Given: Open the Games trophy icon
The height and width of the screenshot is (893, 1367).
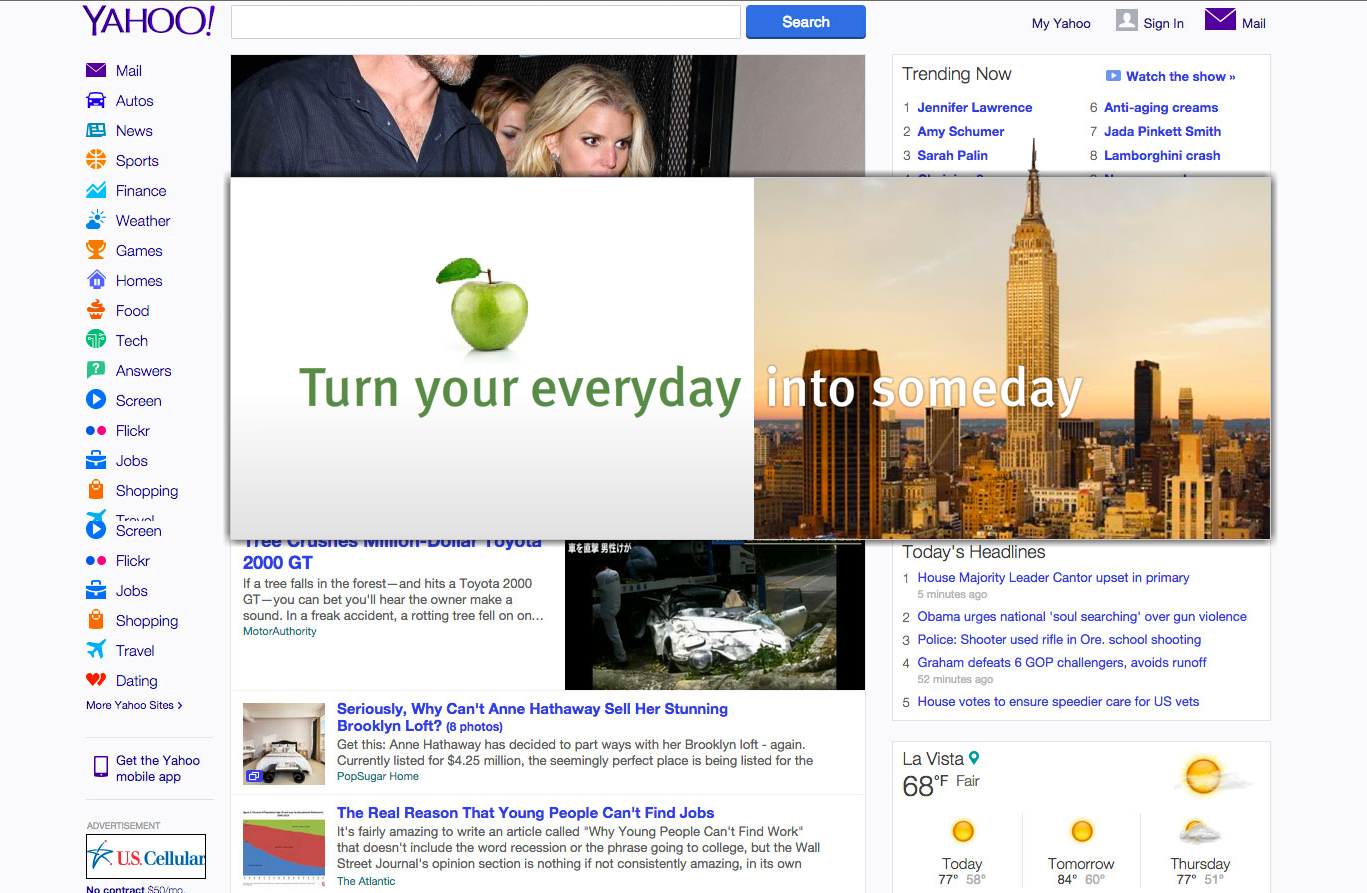Looking at the screenshot, I should [96, 250].
